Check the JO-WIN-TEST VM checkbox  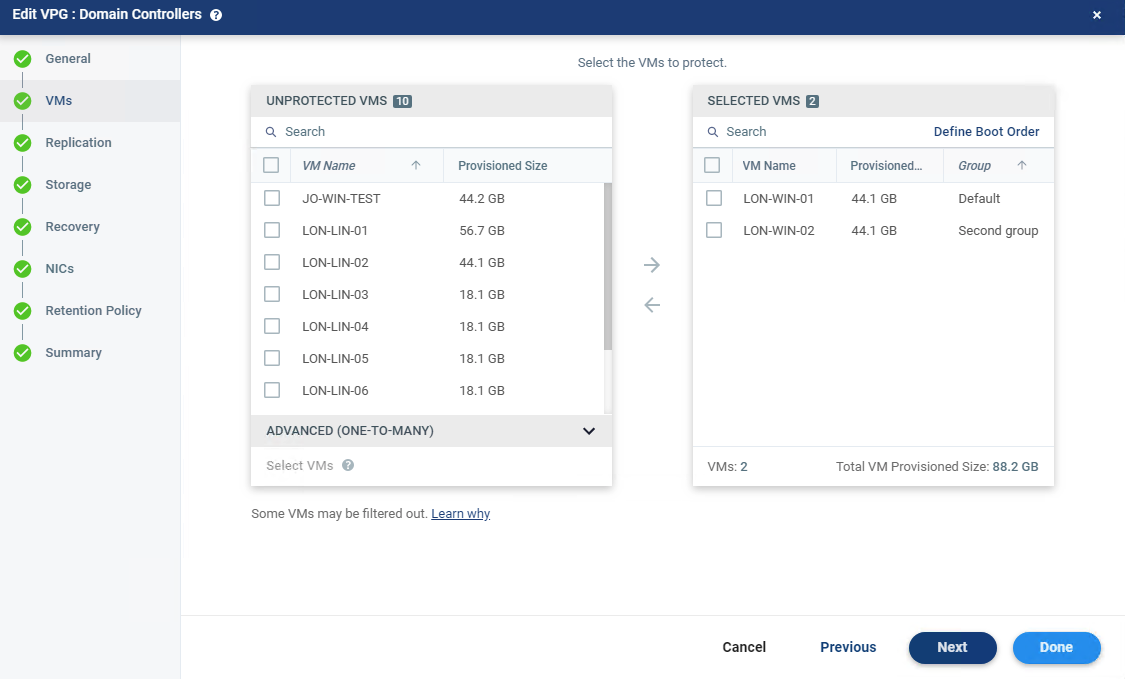272,198
